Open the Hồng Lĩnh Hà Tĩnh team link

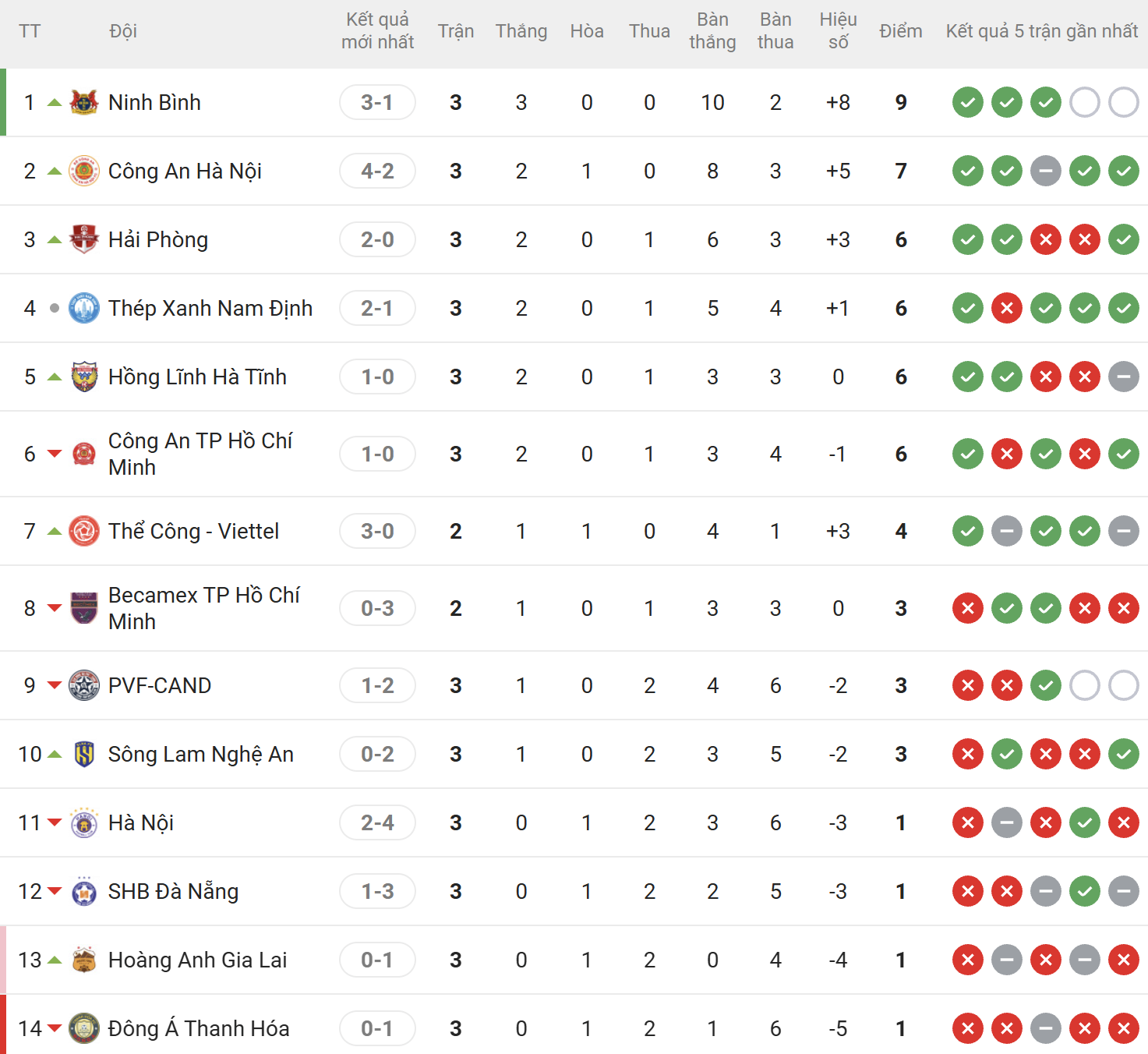(x=197, y=377)
